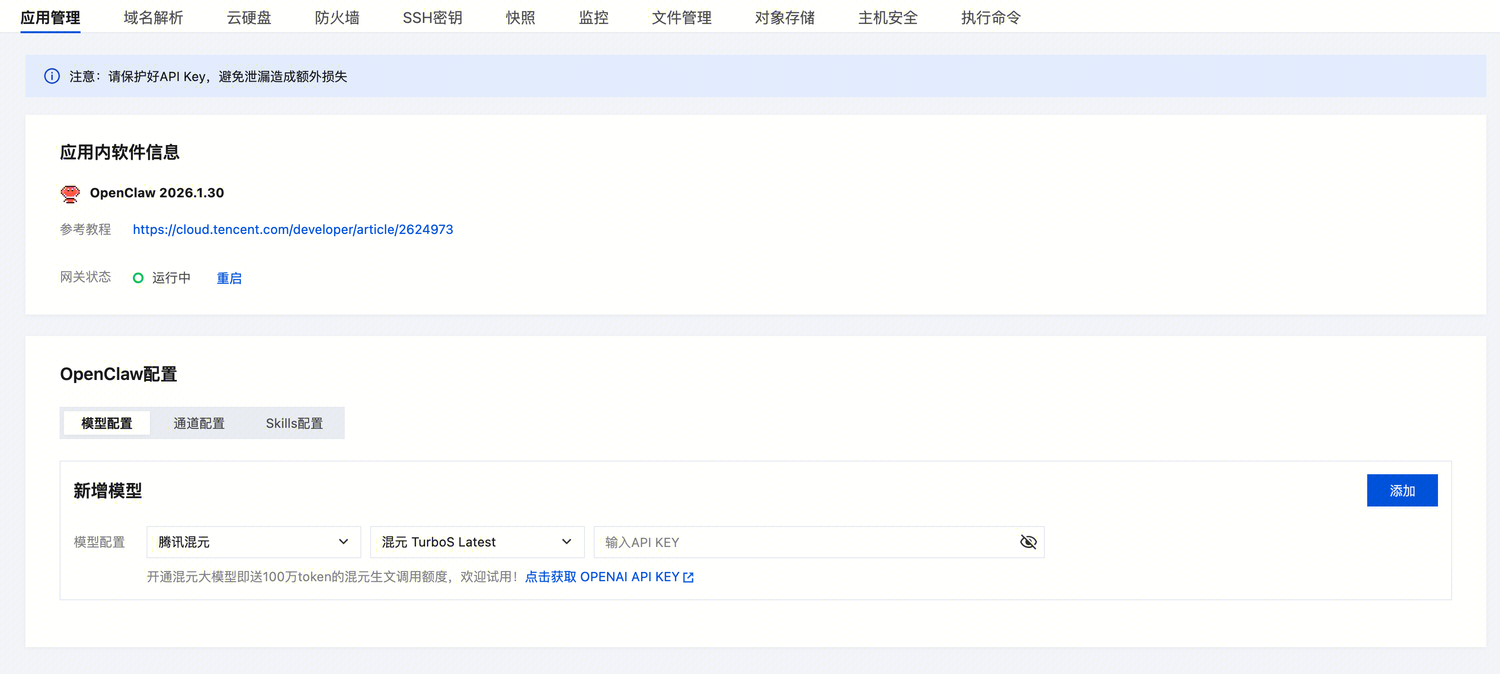Click external link icon after API KEY link
The width and height of the screenshot is (1500, 674).
pyautogui.click(x=688, y=577)
